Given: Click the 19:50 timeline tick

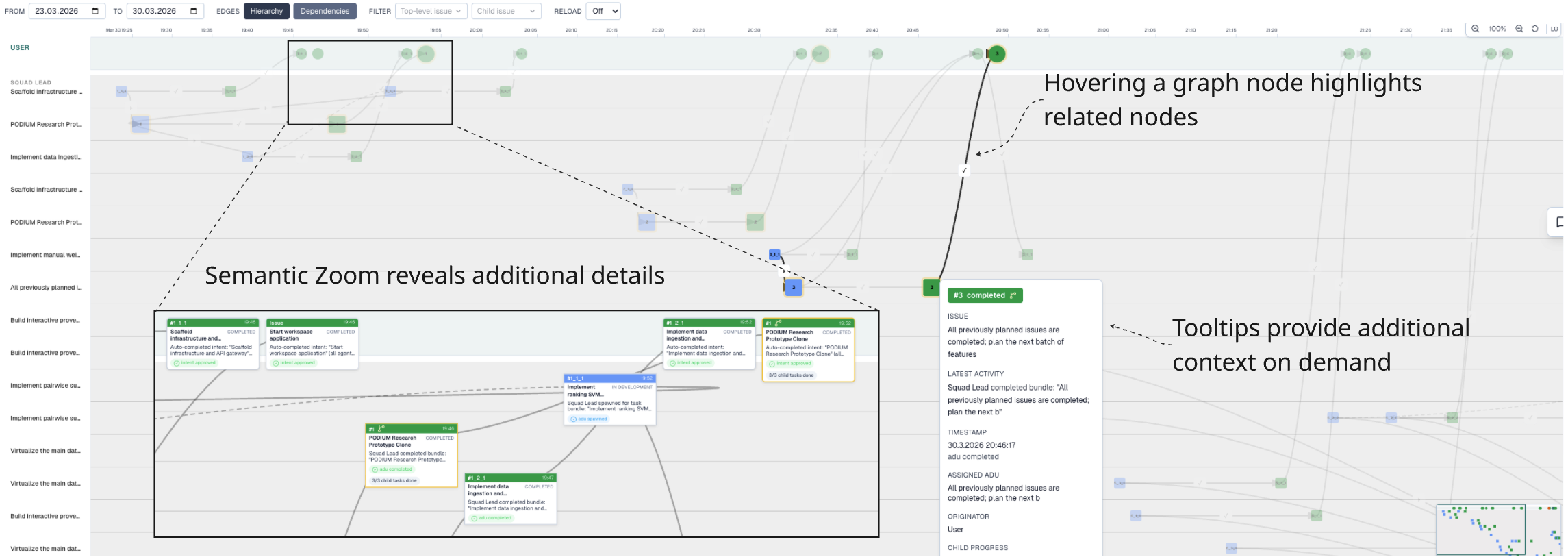Looking at the screenshot, I should pos(363,30).
